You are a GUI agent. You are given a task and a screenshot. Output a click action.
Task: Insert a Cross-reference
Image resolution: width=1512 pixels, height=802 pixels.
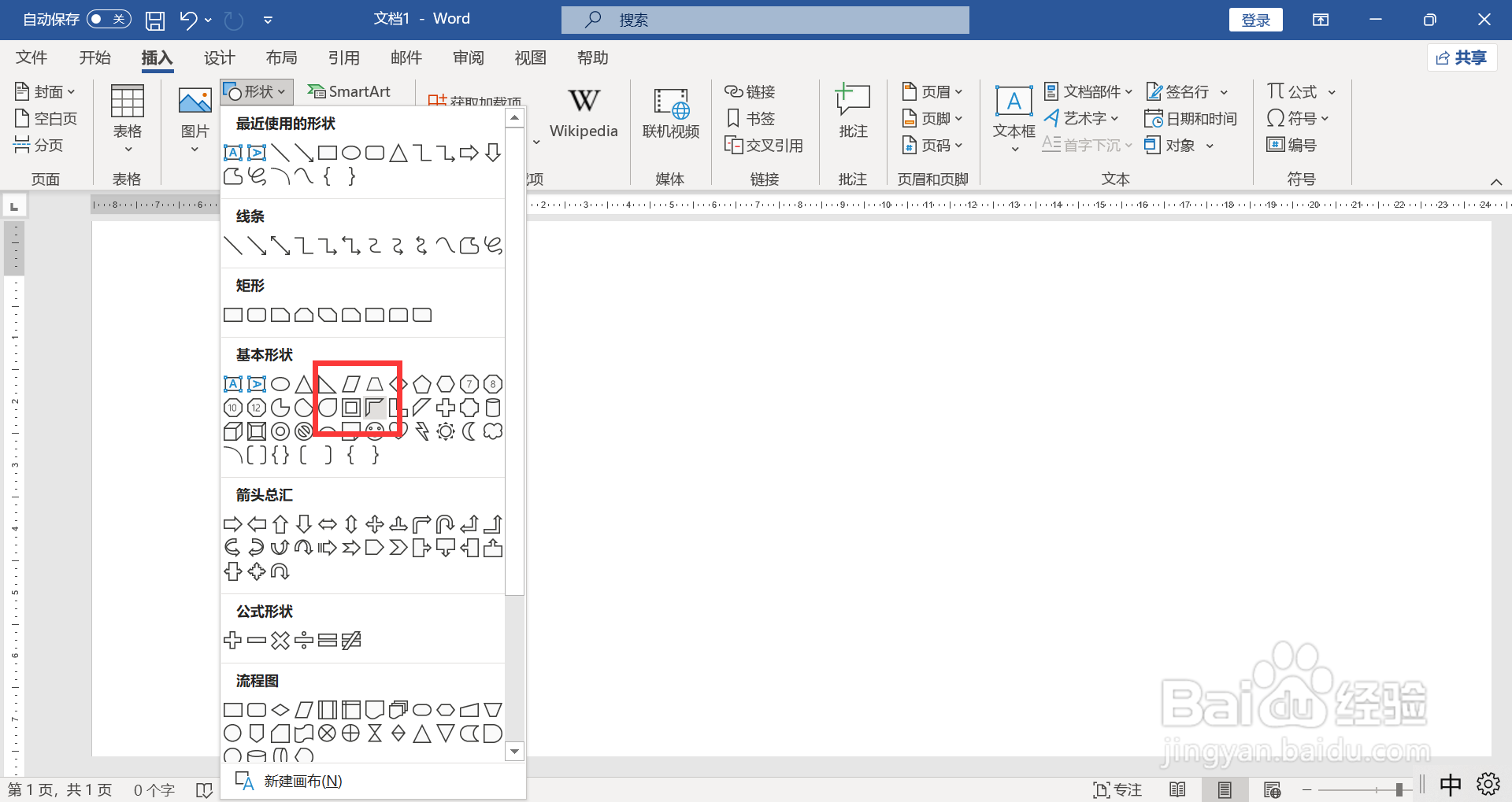tap(764, 145)
